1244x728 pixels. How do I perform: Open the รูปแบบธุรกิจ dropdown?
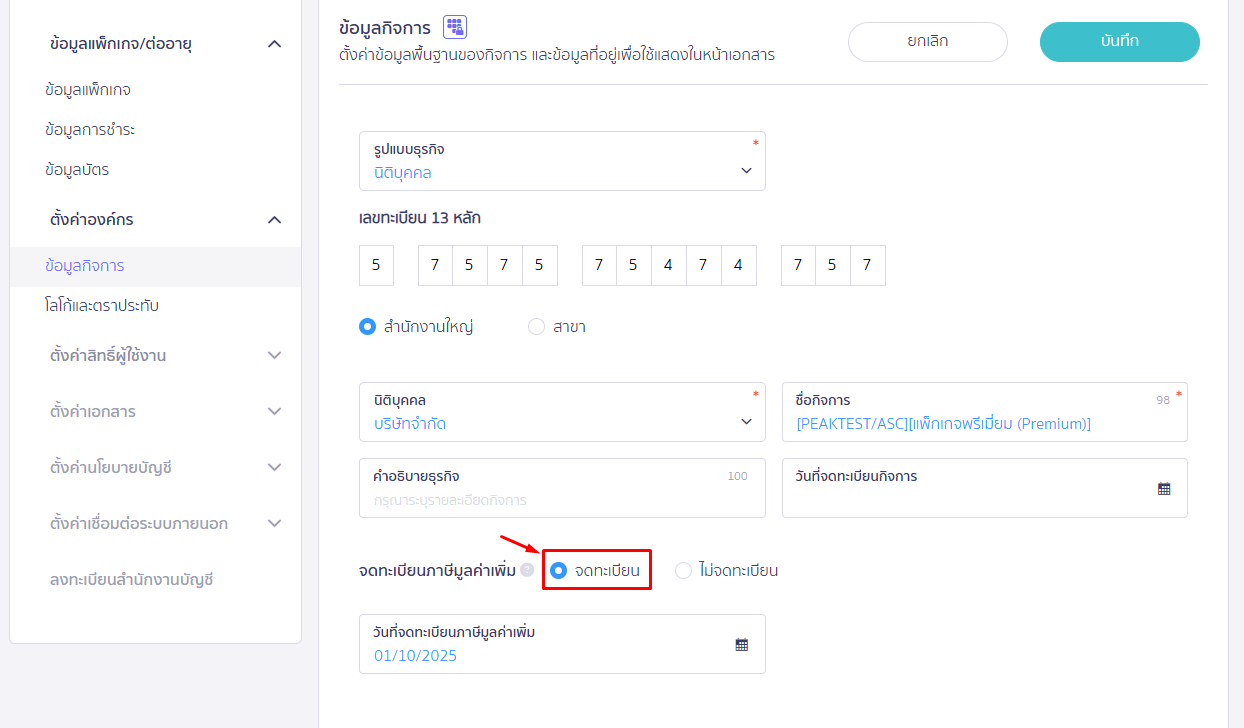562,161
